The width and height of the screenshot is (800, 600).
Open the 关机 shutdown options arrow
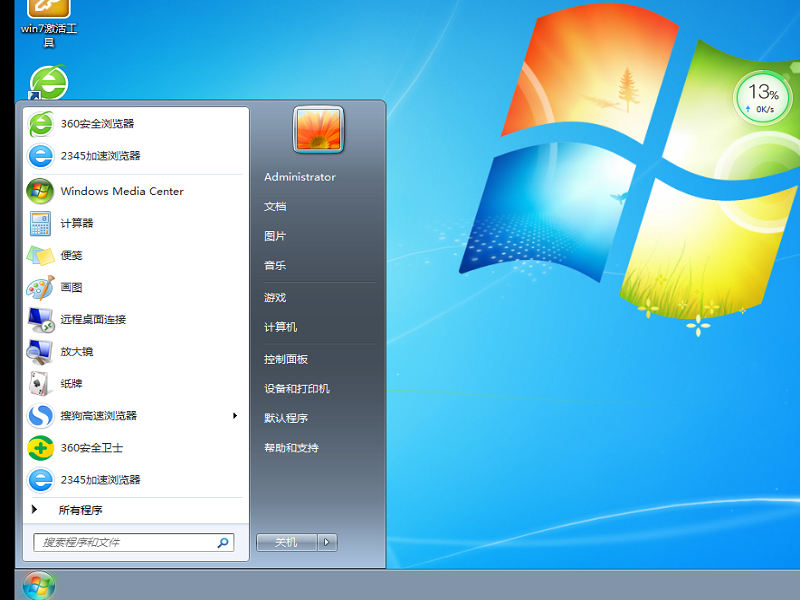click(327, 541)
